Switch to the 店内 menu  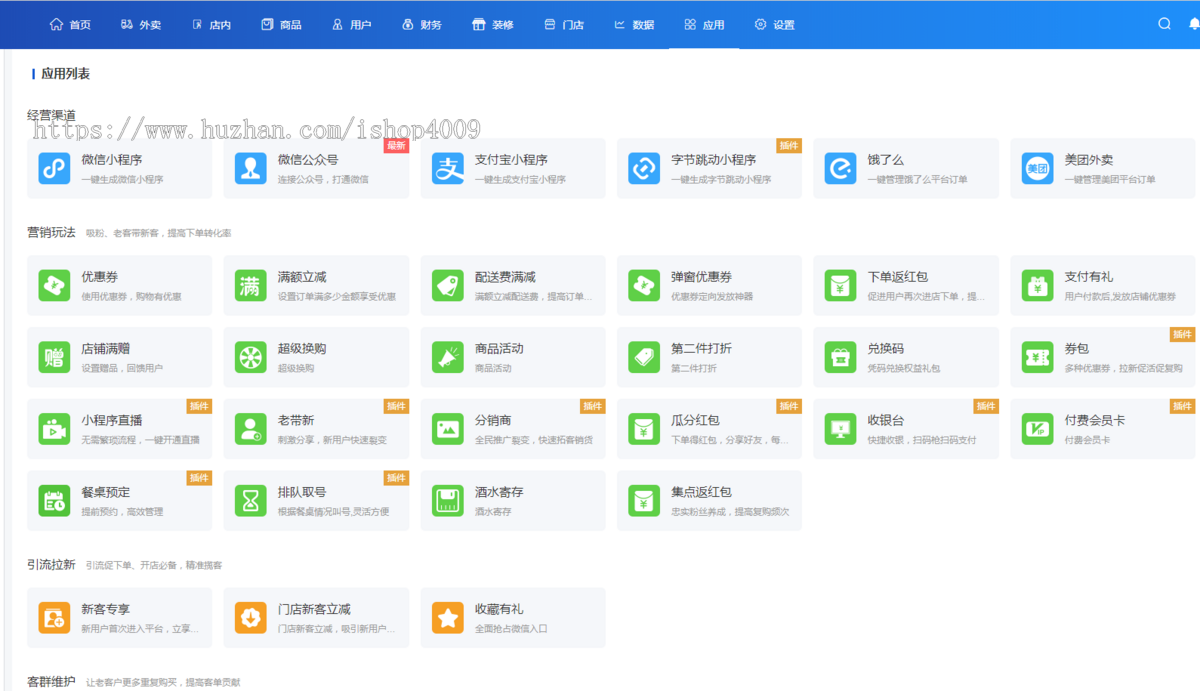coord(211,25)
